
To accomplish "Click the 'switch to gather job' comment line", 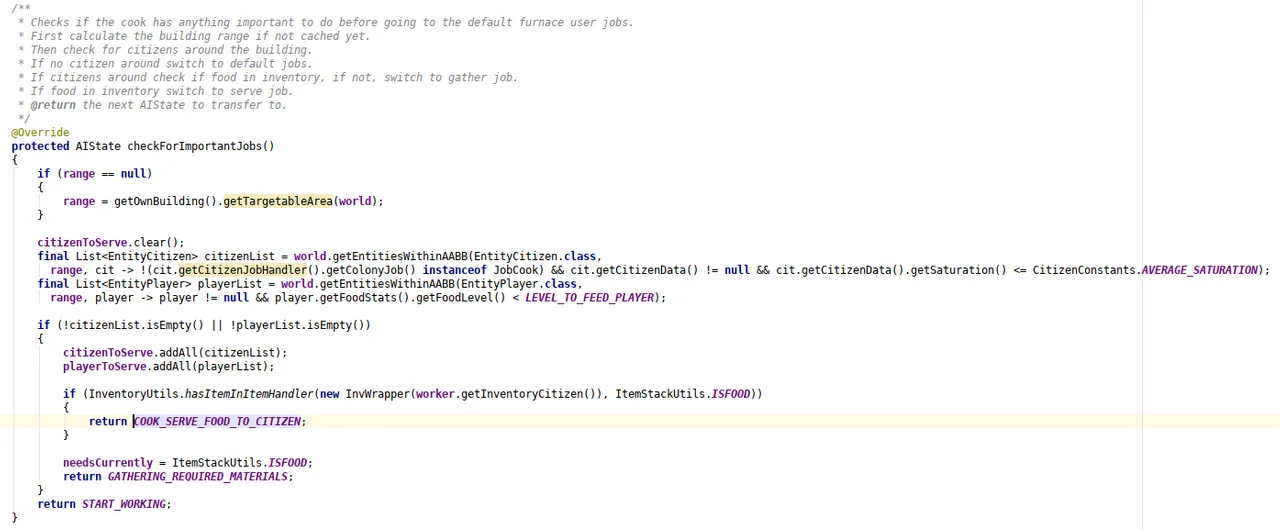I will click(268, 78).
